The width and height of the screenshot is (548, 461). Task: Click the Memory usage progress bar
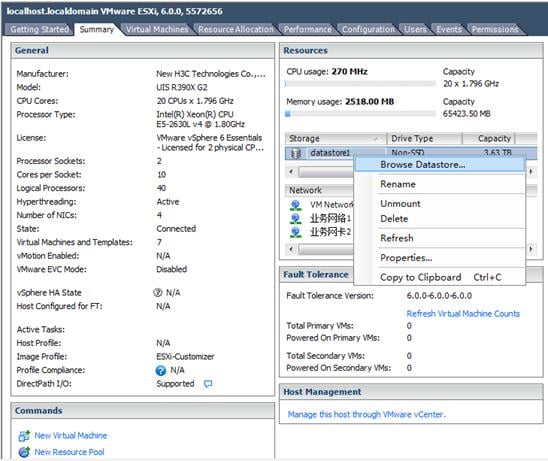(360, 114)
